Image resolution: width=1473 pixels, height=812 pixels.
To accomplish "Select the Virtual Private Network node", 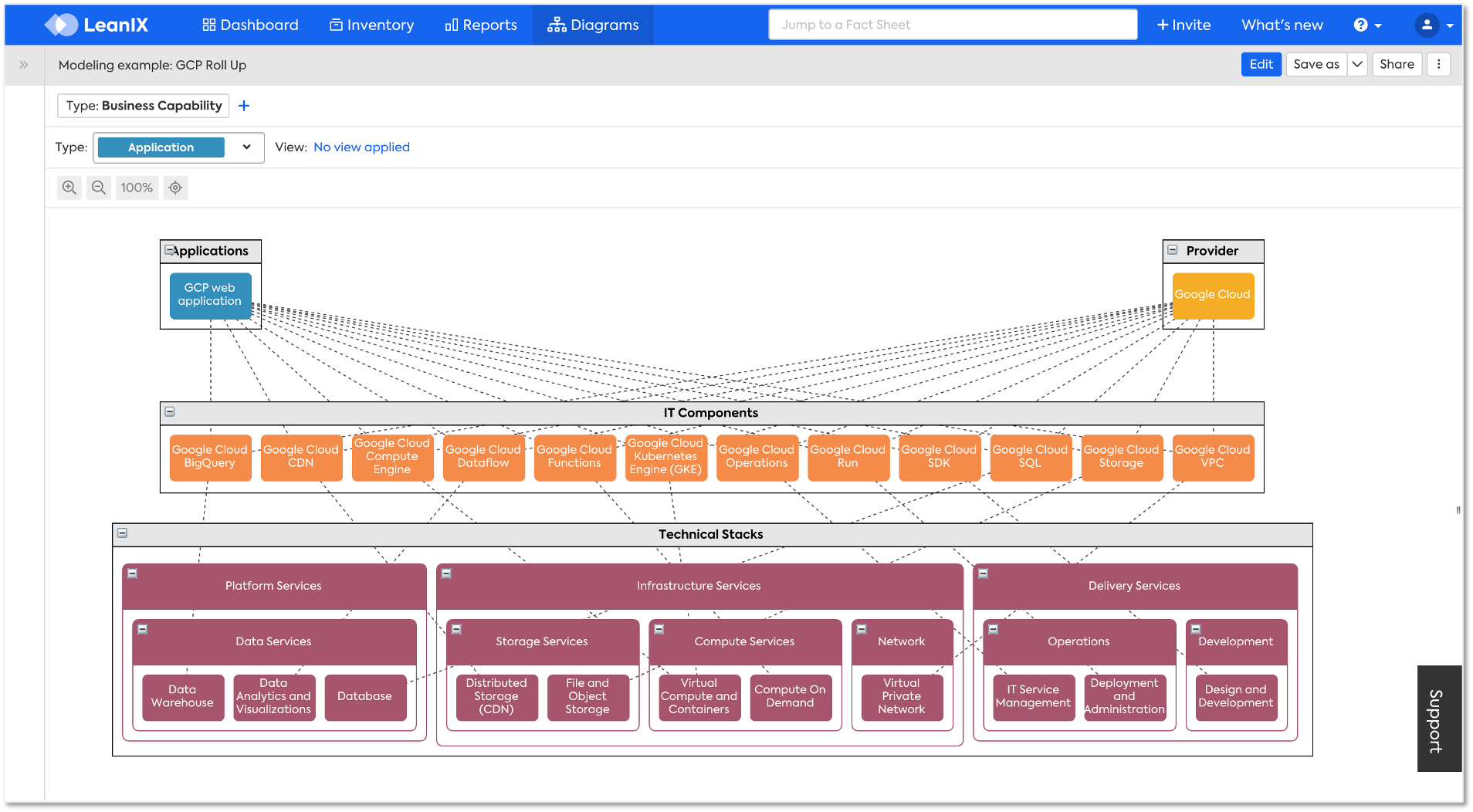I will [902, 697].
